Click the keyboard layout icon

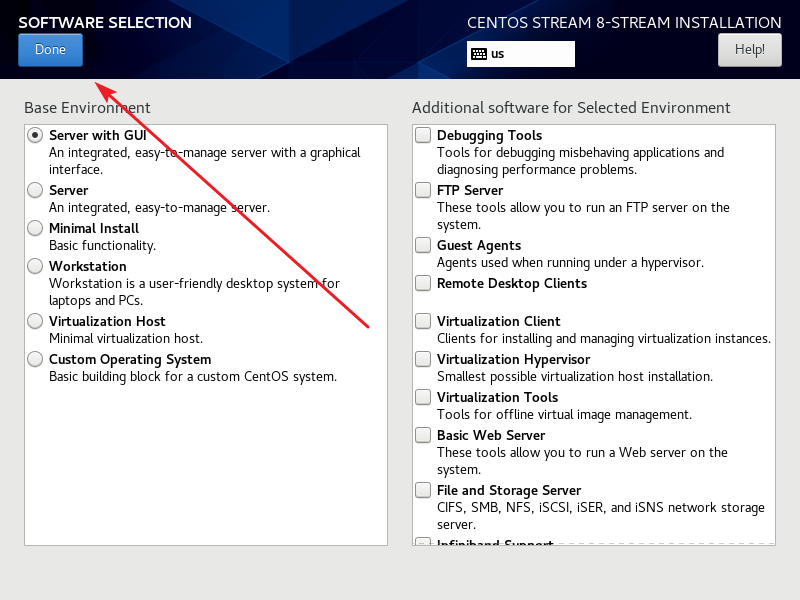click(x=479, y=54)
